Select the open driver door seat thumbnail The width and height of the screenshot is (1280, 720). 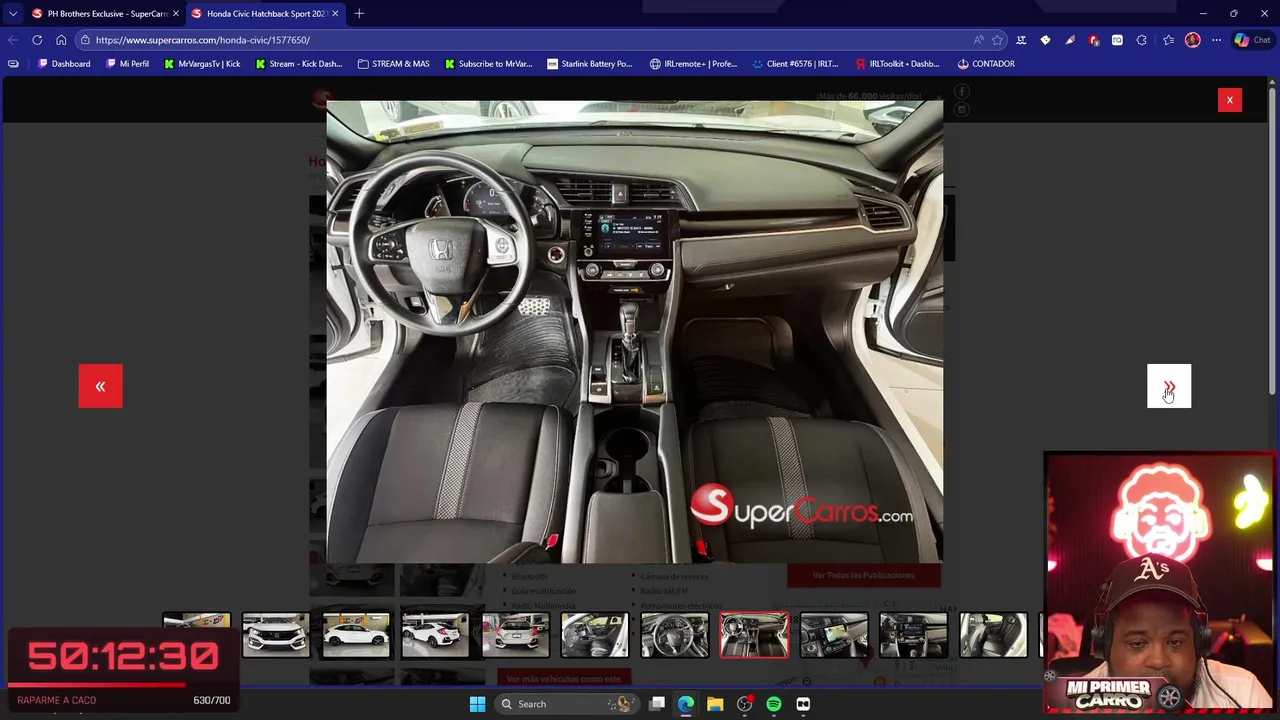595,635
